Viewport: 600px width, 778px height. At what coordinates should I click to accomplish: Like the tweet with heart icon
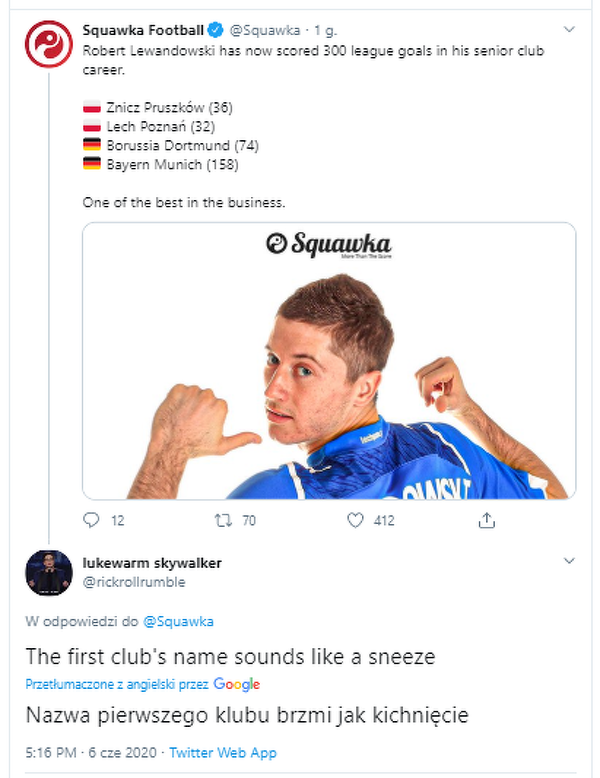coord(355,520)
